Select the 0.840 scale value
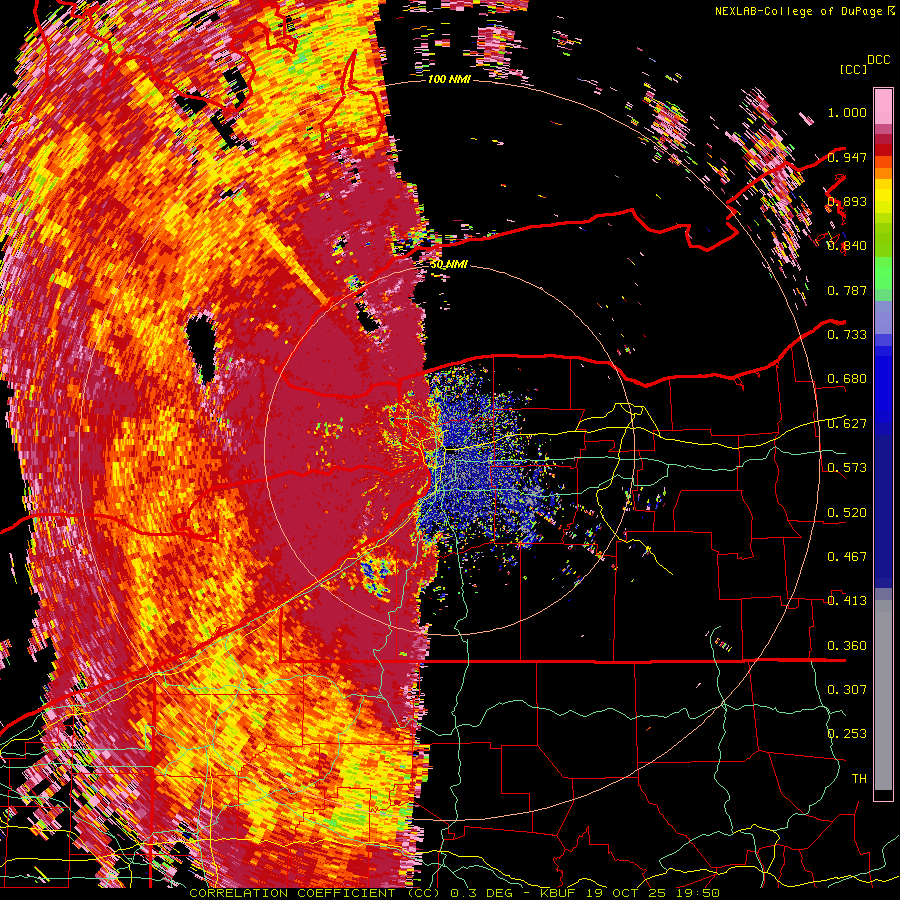Image resolution: width=900 pixels, height=900 pixels. pos(847,246)
